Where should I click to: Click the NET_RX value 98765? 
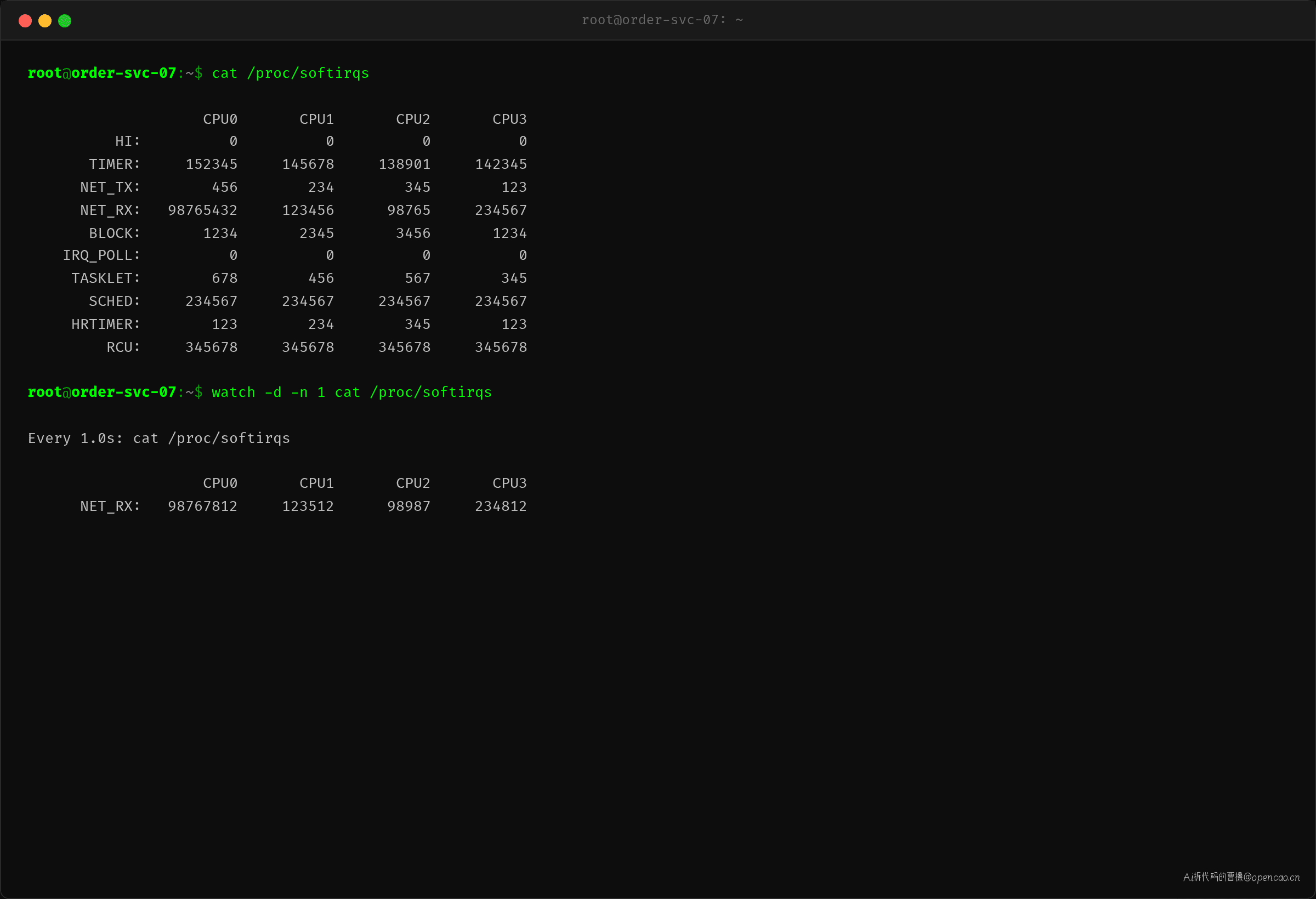409,210
